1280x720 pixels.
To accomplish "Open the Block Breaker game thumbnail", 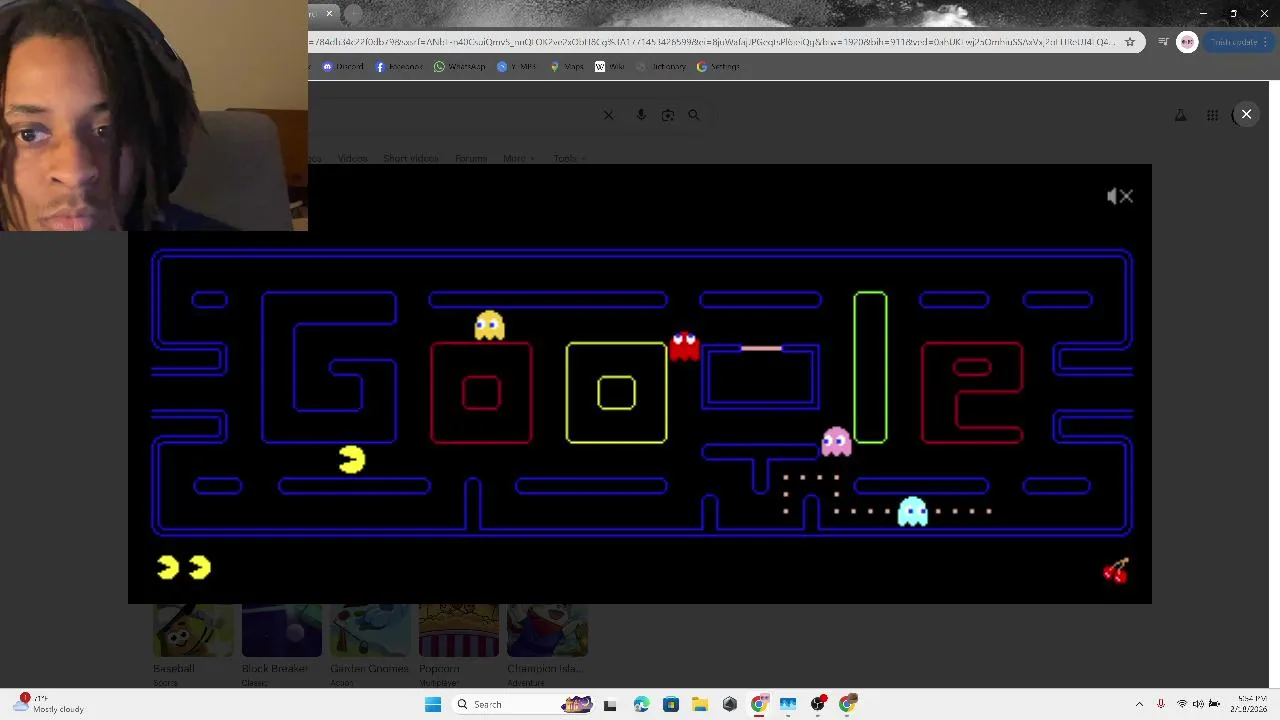I will [x=282, y=630].
